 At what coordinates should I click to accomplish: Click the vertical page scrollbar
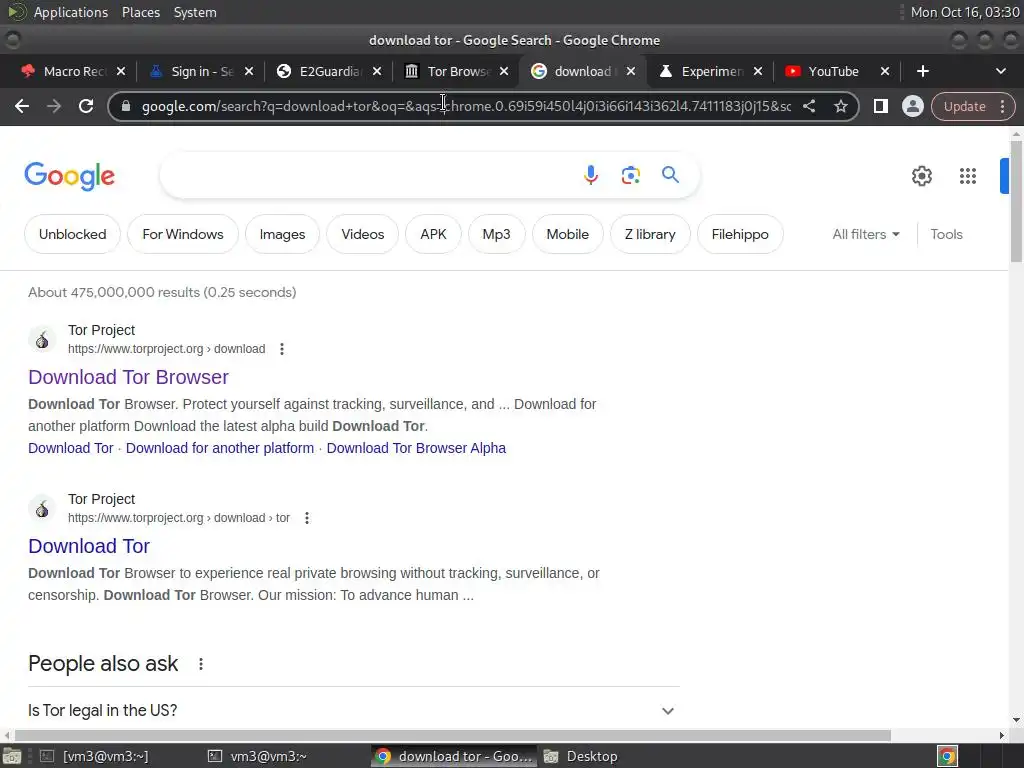(x=1016, y=200)
